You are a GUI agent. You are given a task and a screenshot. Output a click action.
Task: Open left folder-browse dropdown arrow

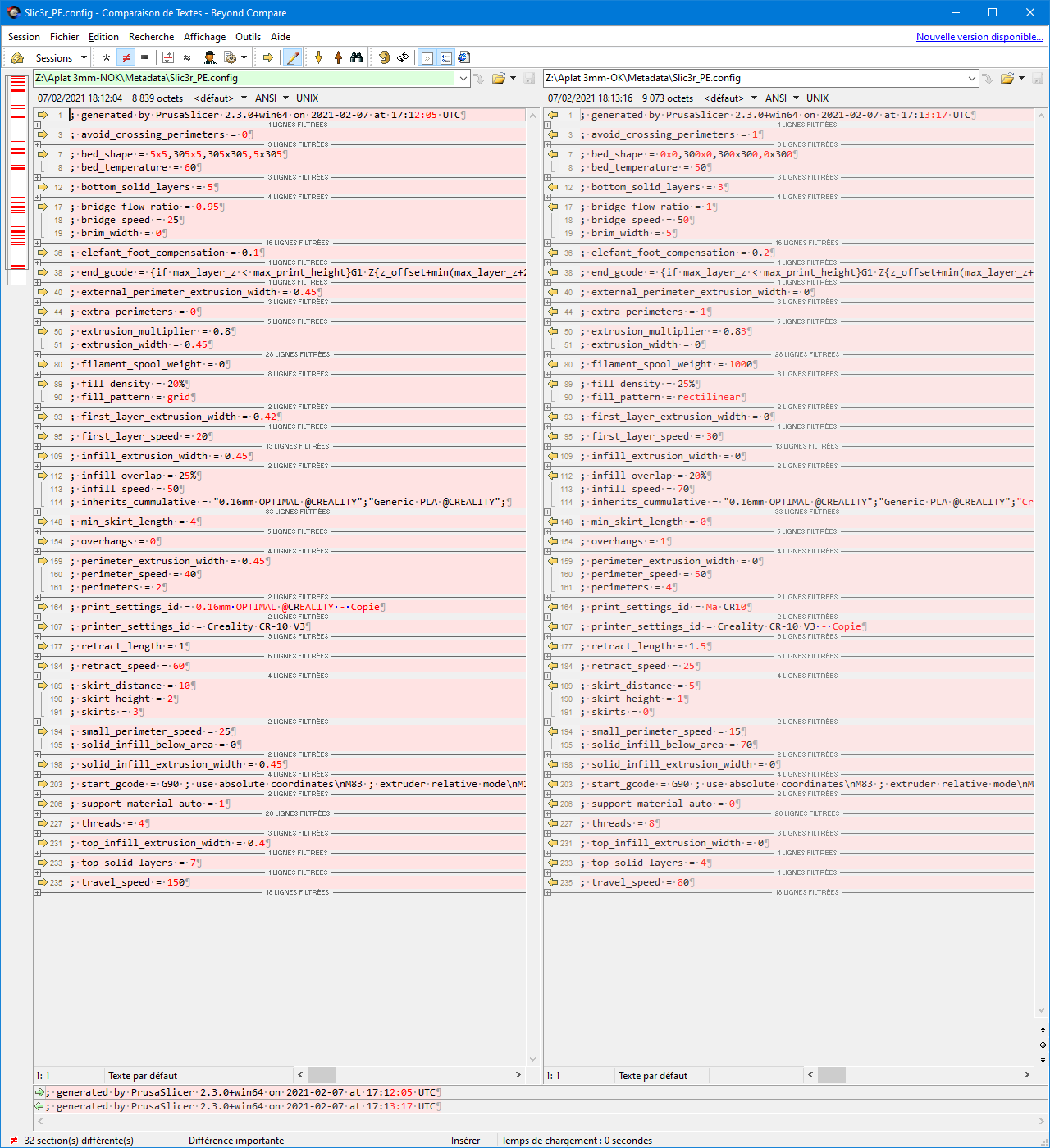click(x=514, y=79)
